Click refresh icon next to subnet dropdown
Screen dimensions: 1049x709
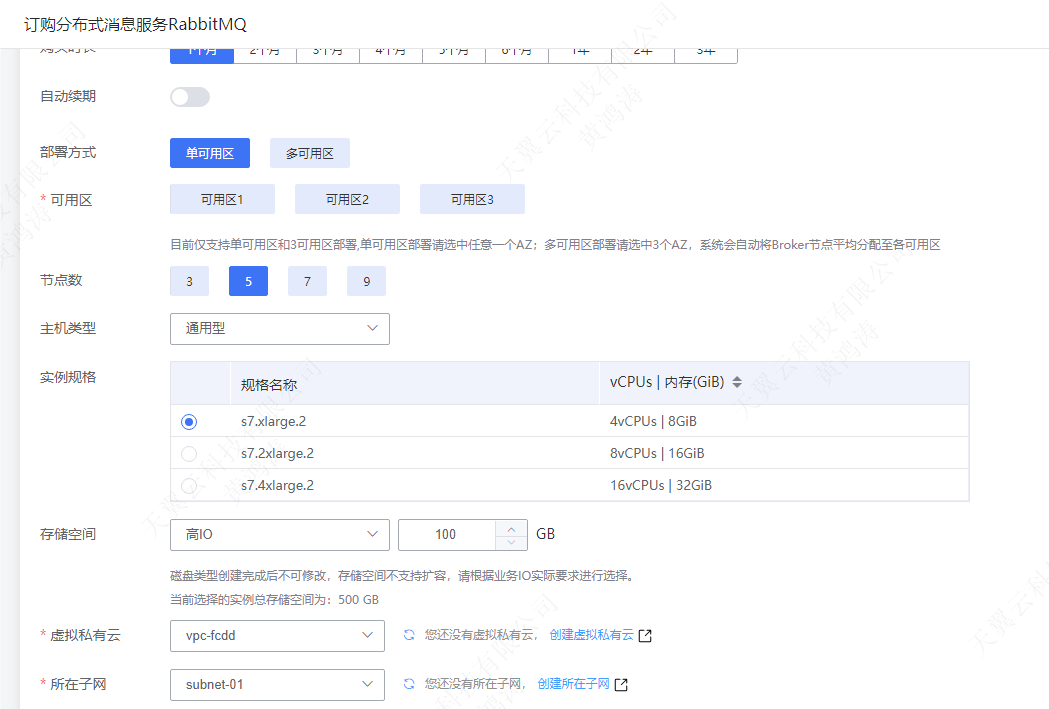[x=408, y=684]
